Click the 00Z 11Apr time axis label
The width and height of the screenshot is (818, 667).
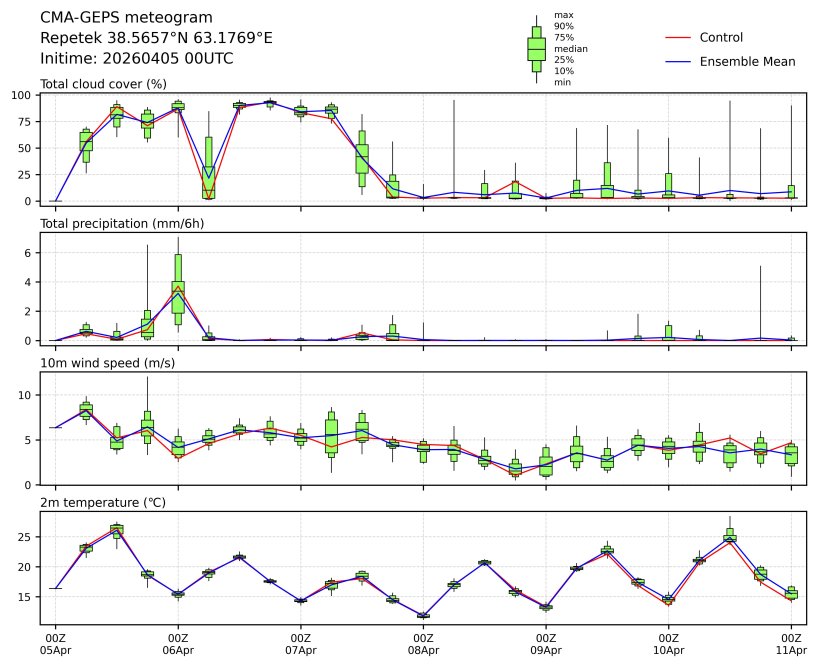click(x=791, y=643)
